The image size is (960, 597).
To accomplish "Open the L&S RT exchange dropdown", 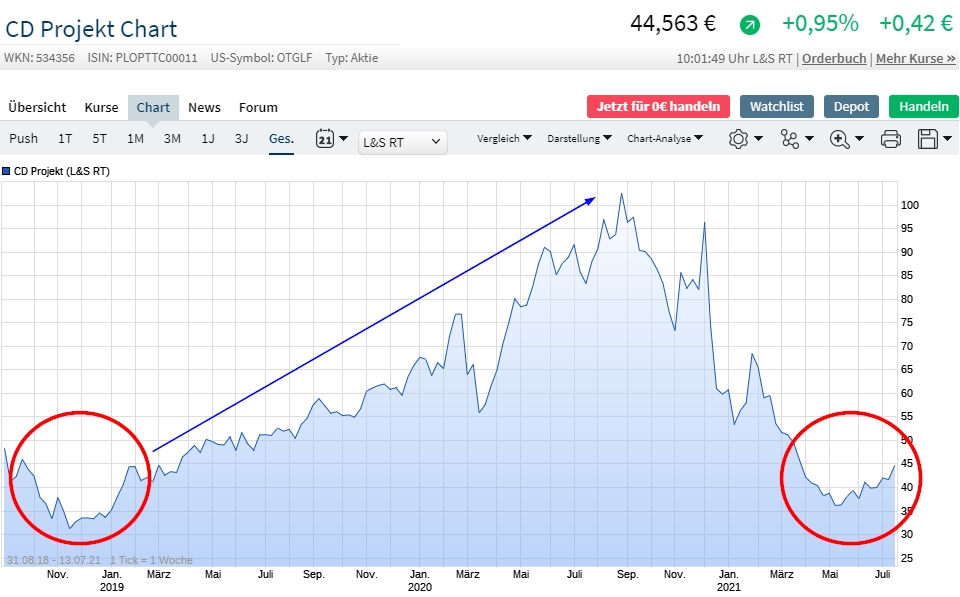I will pos(402,142).
